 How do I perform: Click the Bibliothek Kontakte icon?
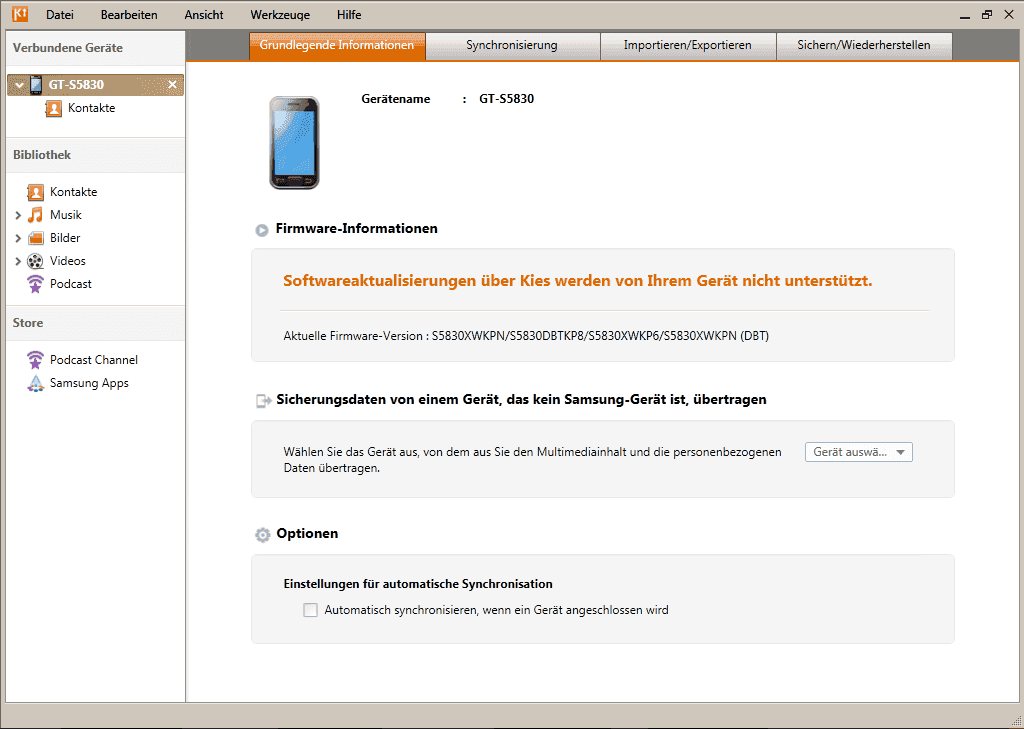[x=35, y=192]
